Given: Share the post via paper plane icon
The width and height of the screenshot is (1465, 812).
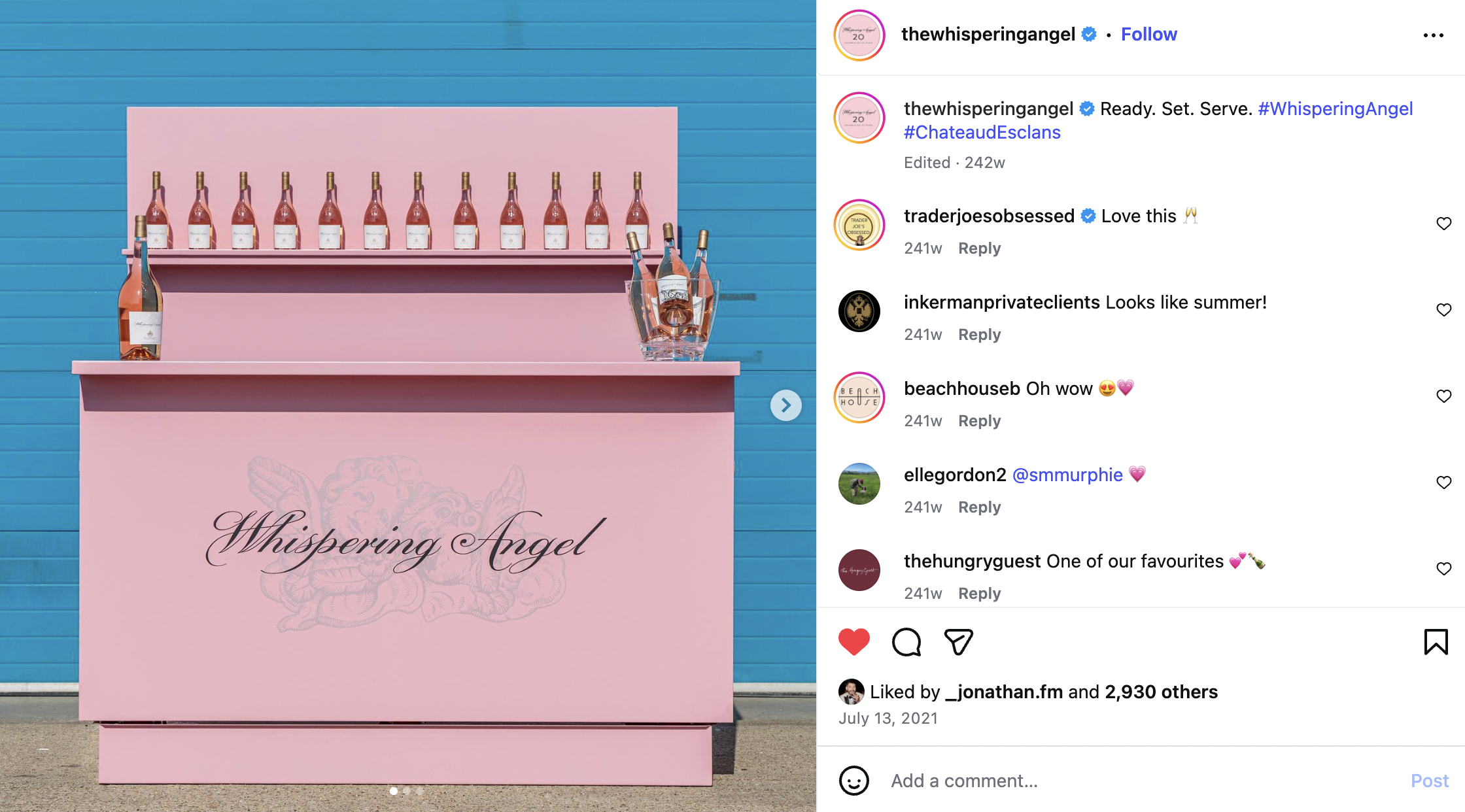Looking at the screenshot, I should pyautogui.click(x=959, y=642).
